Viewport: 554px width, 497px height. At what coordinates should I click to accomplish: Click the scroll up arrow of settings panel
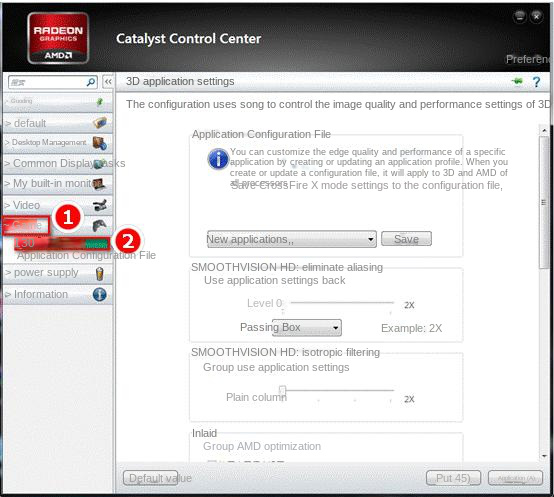click(544, 130)
